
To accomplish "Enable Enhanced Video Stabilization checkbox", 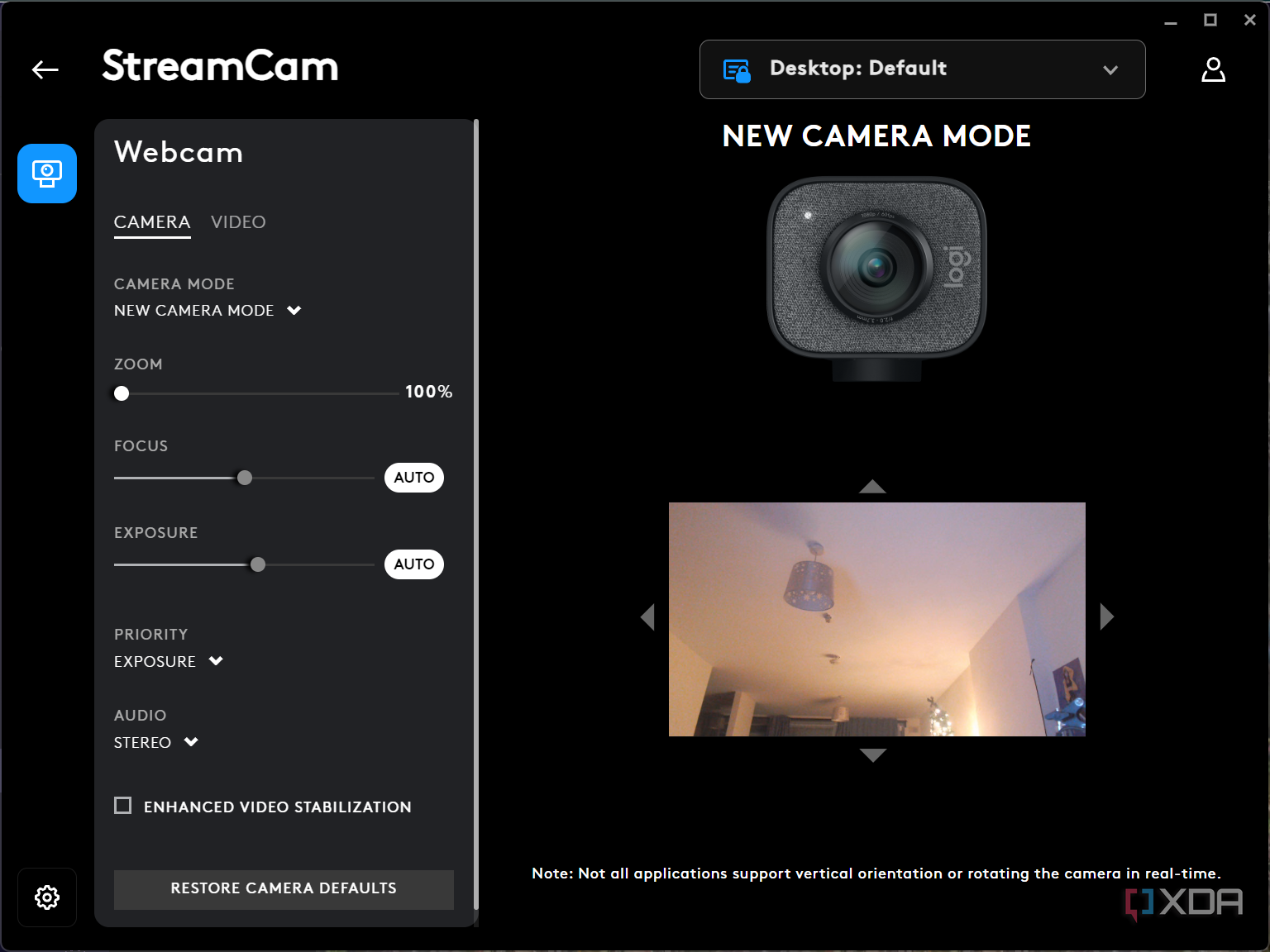I will point(123,806).
